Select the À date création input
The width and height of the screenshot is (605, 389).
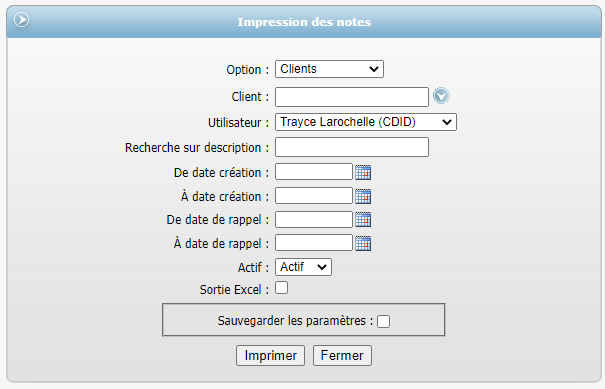pyautogui.click(x=314, y=196)
